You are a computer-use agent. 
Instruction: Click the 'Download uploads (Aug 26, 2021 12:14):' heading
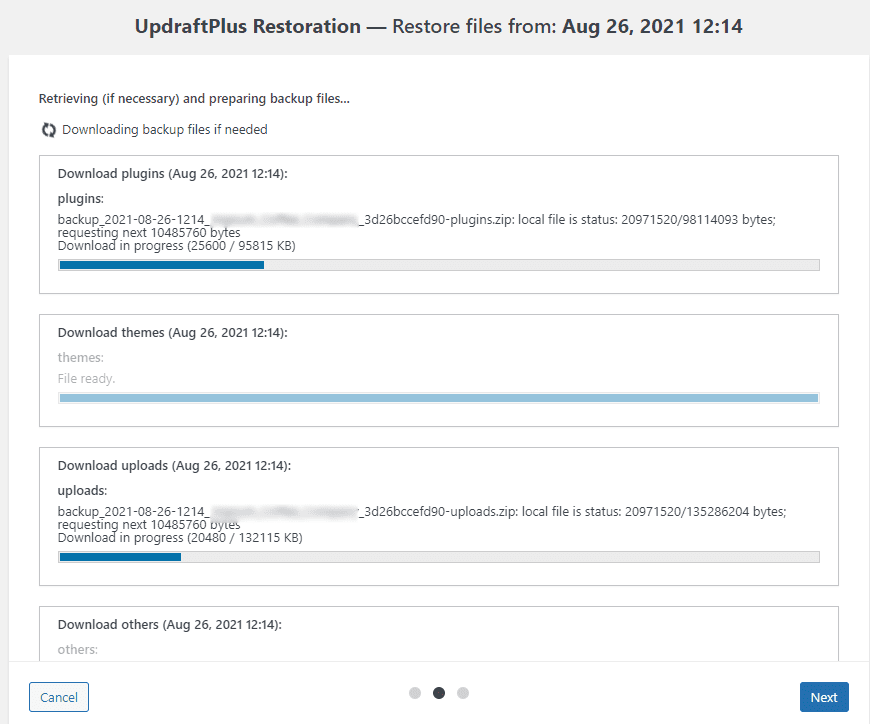coord(174,465)
